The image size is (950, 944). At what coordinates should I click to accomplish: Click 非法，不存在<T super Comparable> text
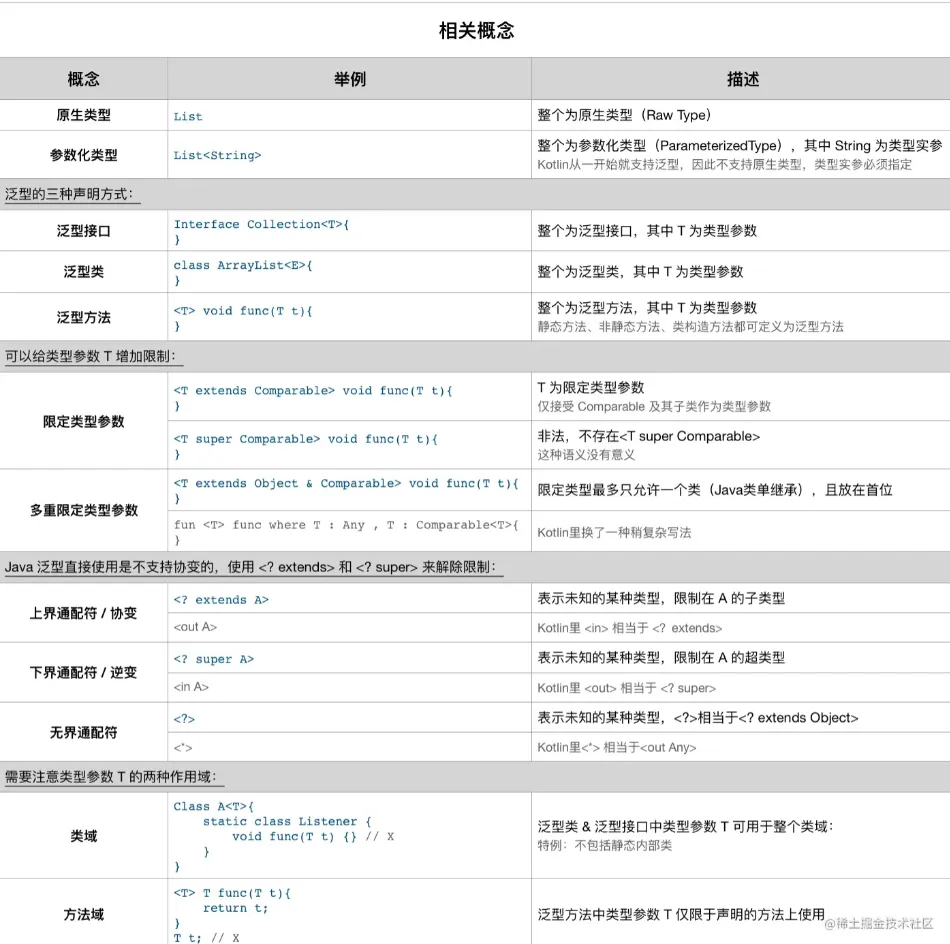click(649, 436)
